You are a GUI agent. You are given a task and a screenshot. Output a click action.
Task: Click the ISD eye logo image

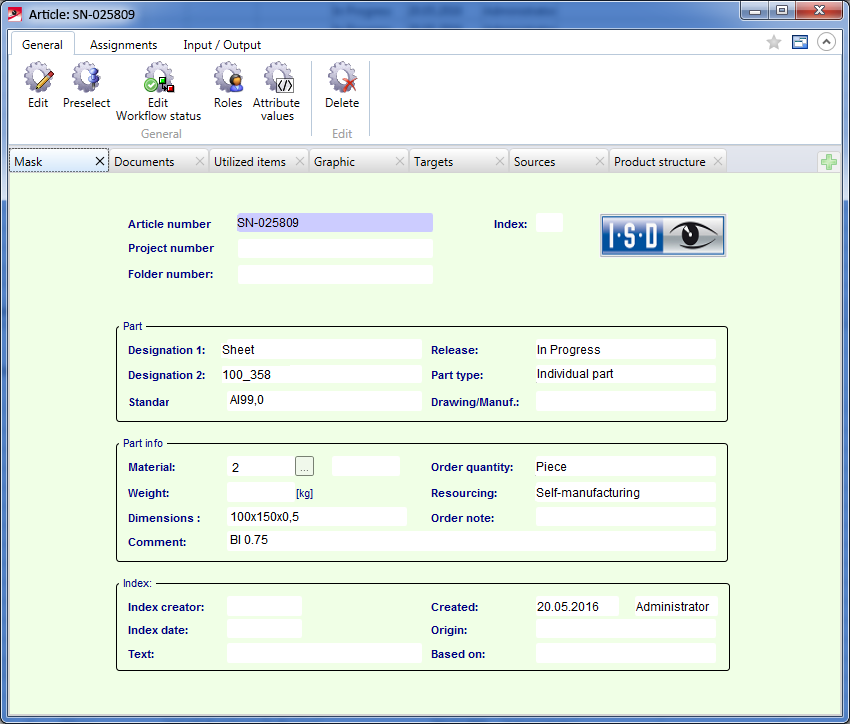[x=662, y=236]
